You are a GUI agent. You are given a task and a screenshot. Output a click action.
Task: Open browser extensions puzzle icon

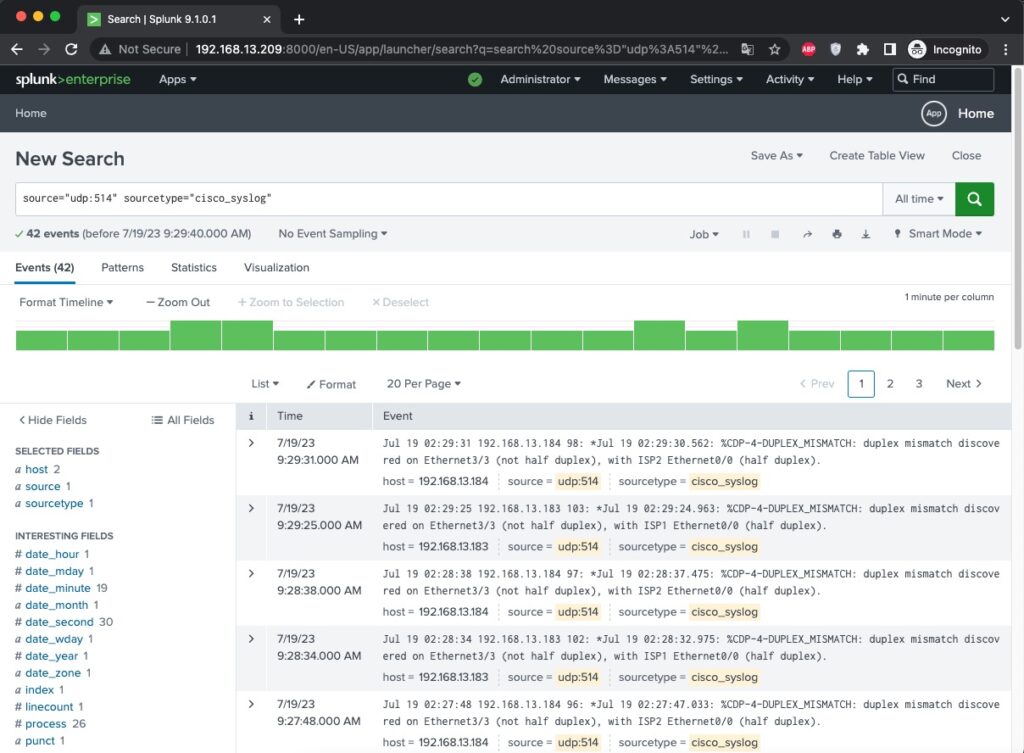pyautogui.click(x=862, y=50)
